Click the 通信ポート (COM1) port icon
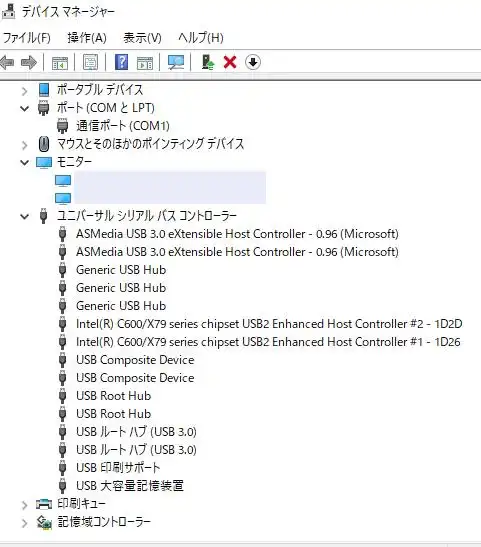Viewport: 481px width, 547px height. (62, 126)
